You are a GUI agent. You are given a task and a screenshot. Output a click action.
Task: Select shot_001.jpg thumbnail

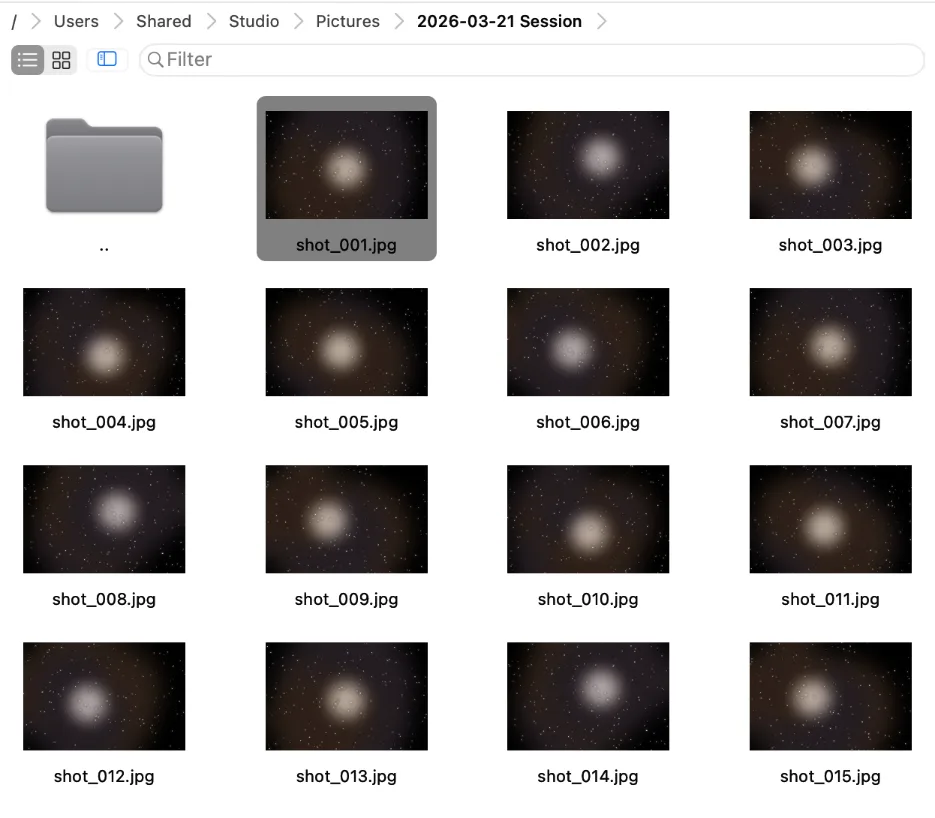(x=346, y=165)
